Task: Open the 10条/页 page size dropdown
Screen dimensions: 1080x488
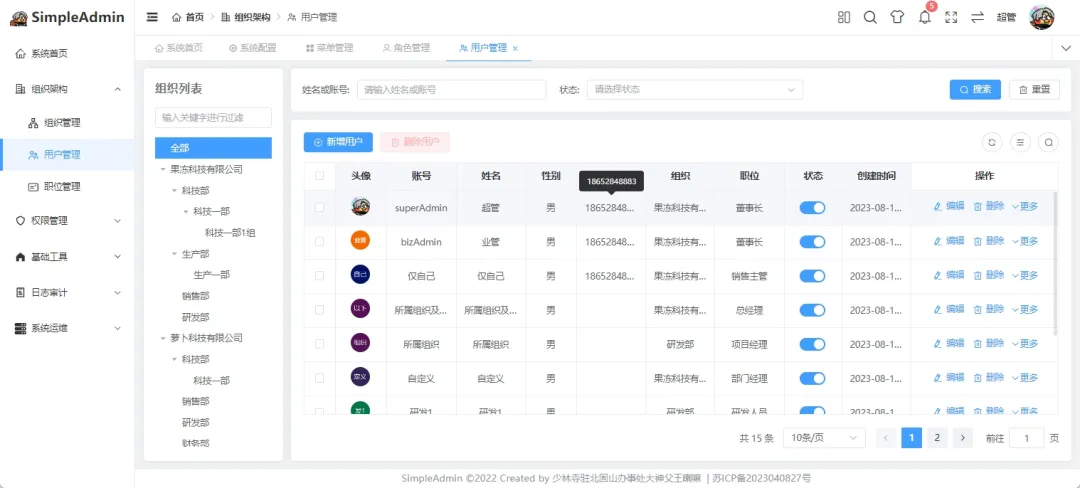Action: [x=825, y=438]
